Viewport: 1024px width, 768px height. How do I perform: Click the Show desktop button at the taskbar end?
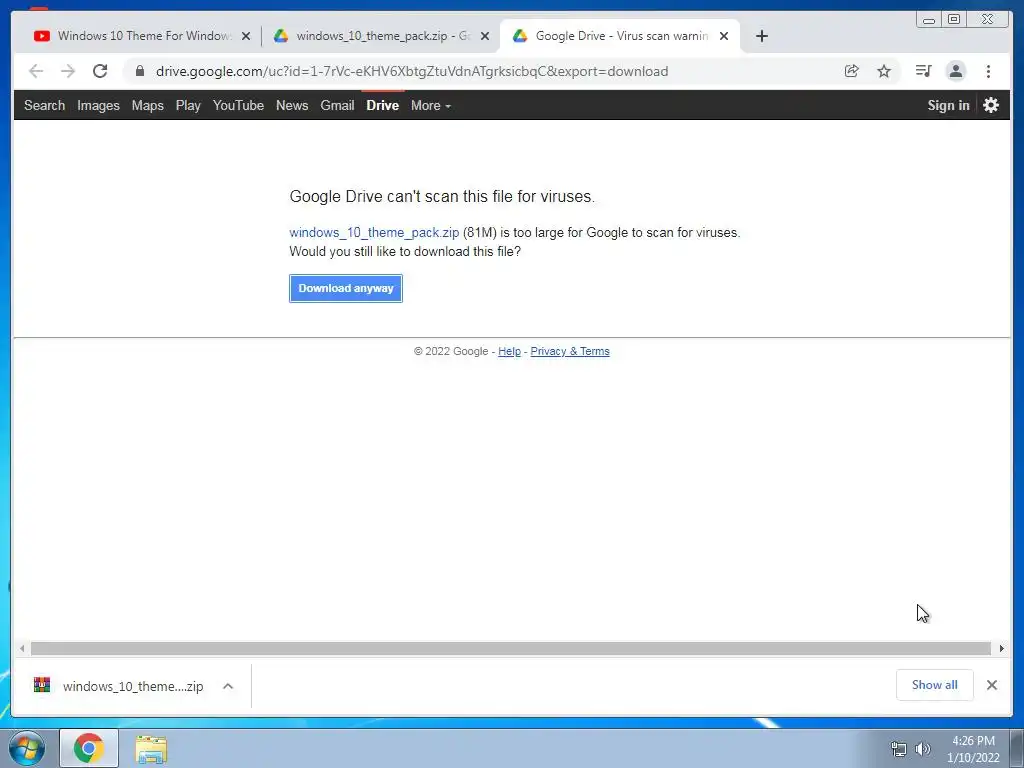coord(1017,748)
